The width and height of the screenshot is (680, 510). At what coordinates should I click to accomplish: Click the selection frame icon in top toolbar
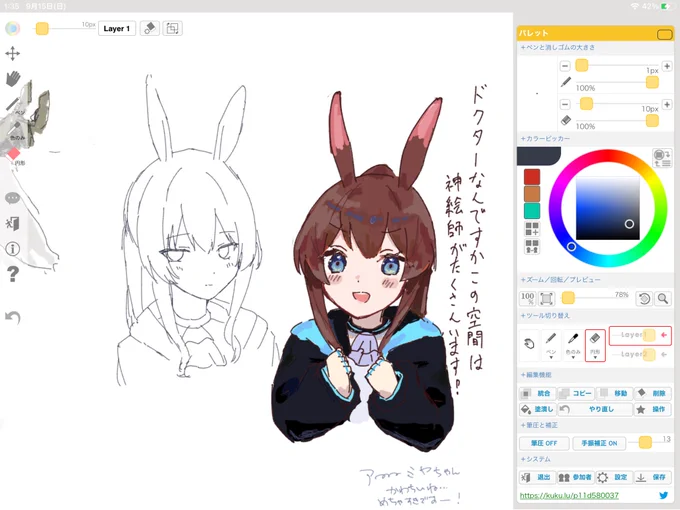click(172, 29)
